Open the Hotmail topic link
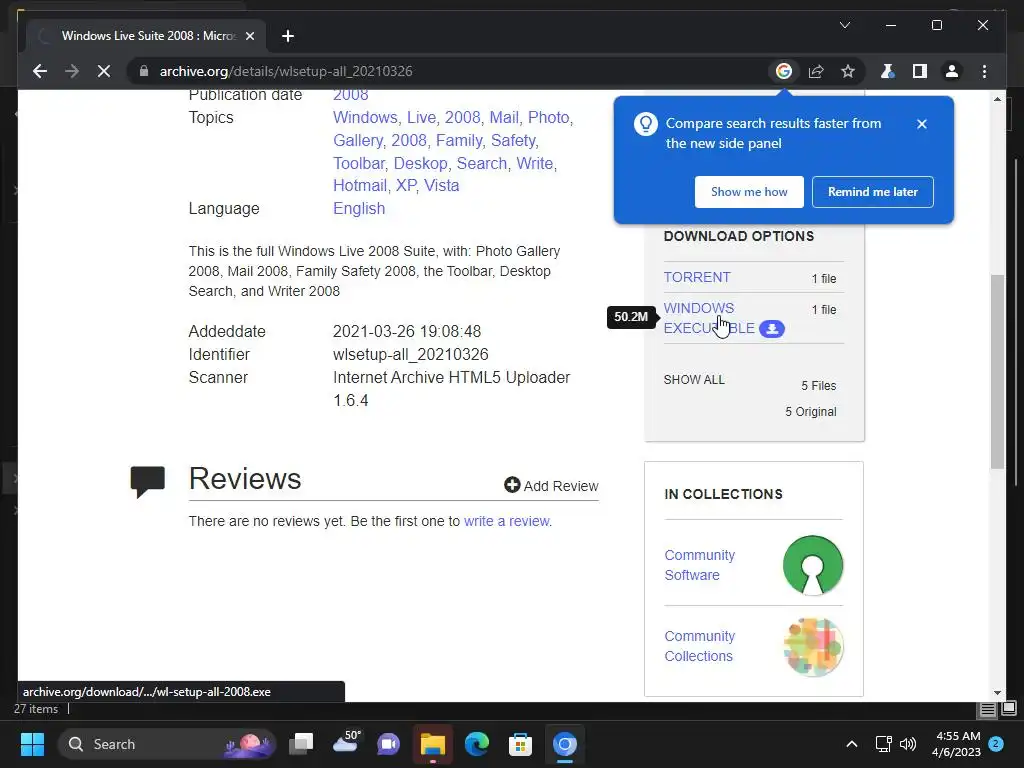The image size is (1024, 768). point(360,185)
